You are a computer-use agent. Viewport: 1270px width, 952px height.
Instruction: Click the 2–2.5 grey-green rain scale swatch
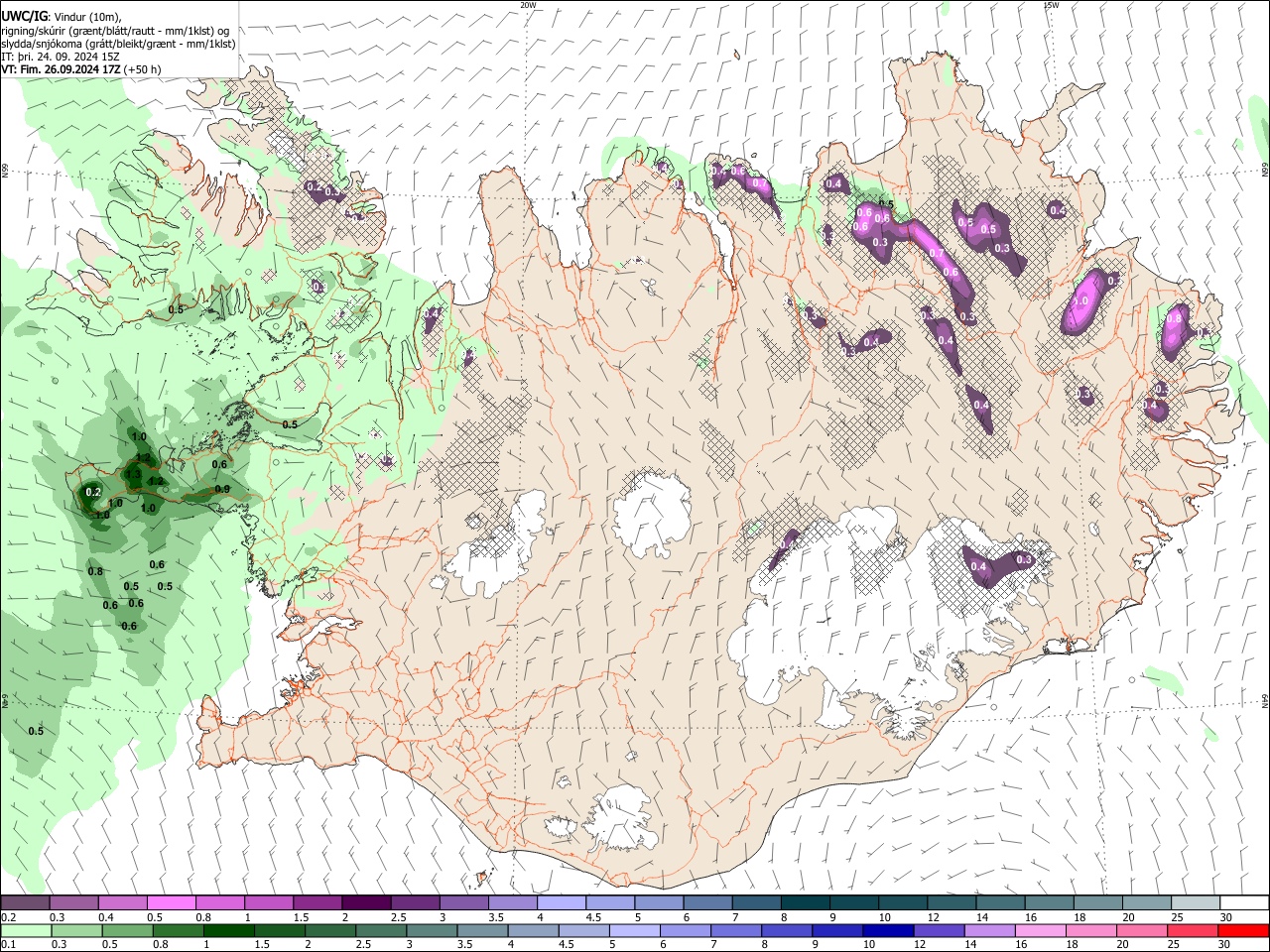coord(330,930)
